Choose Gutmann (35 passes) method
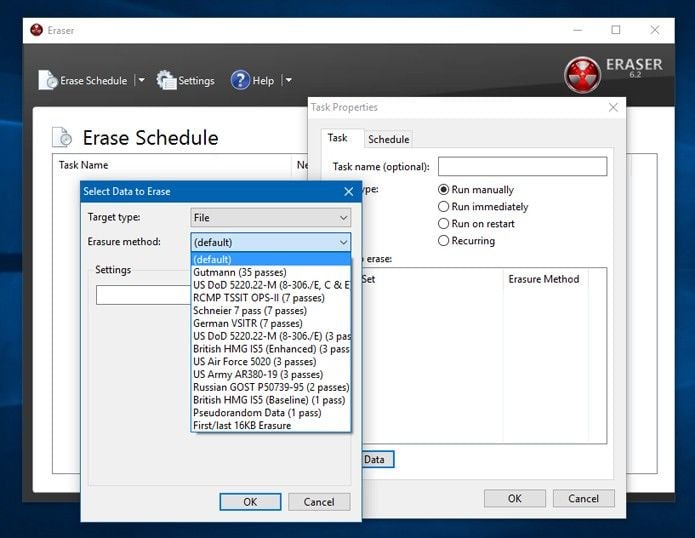The image size is (695, 538). pyautogui.click(x=271, y=272)
